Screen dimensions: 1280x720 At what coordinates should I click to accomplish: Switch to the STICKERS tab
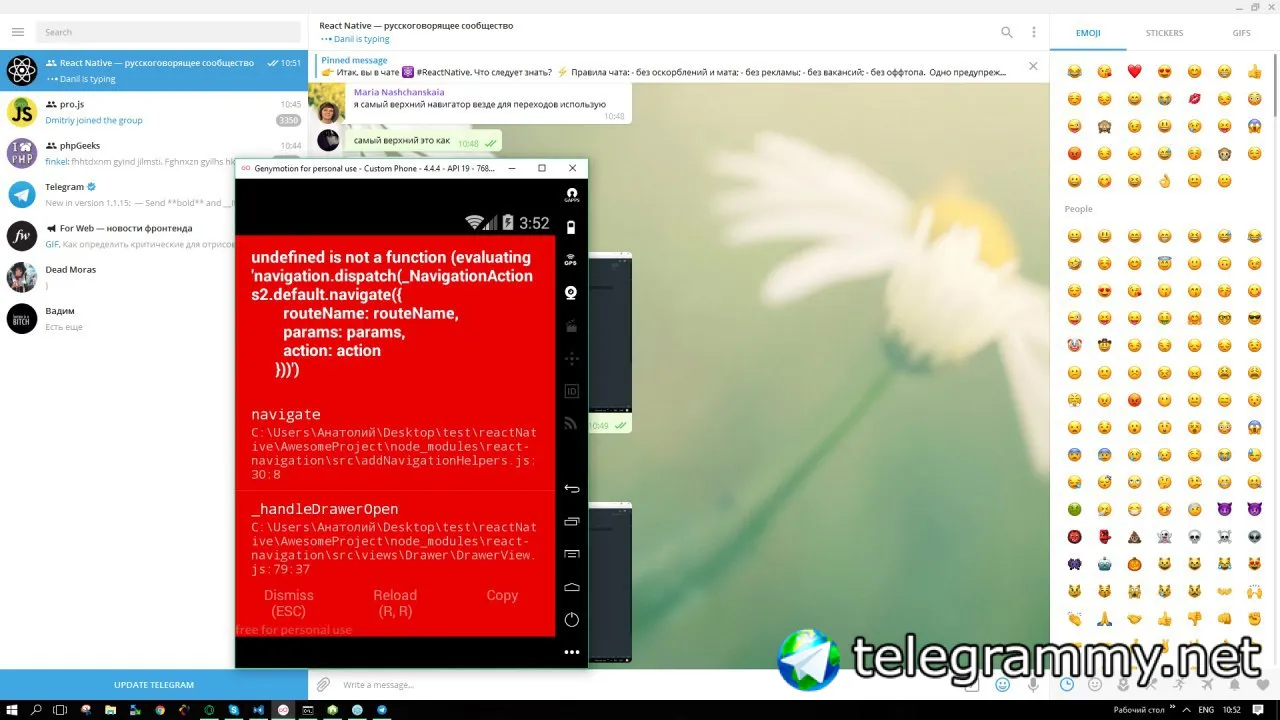click(1164, 33)
